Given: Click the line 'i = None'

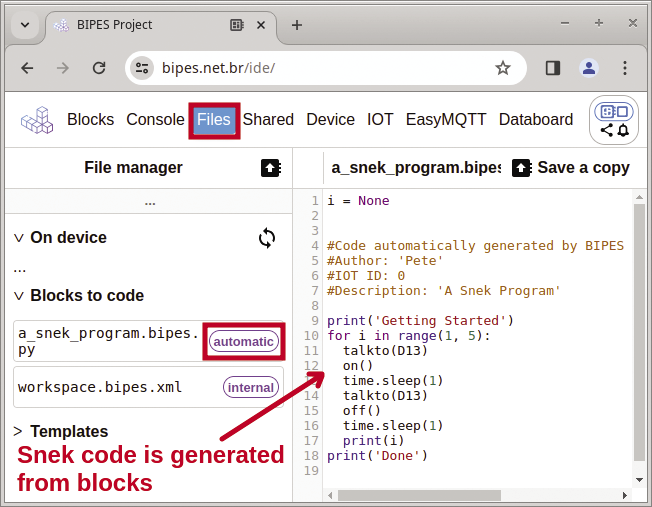Looking at the screenshot, I should pyautogui.click(x=358, y=200).
